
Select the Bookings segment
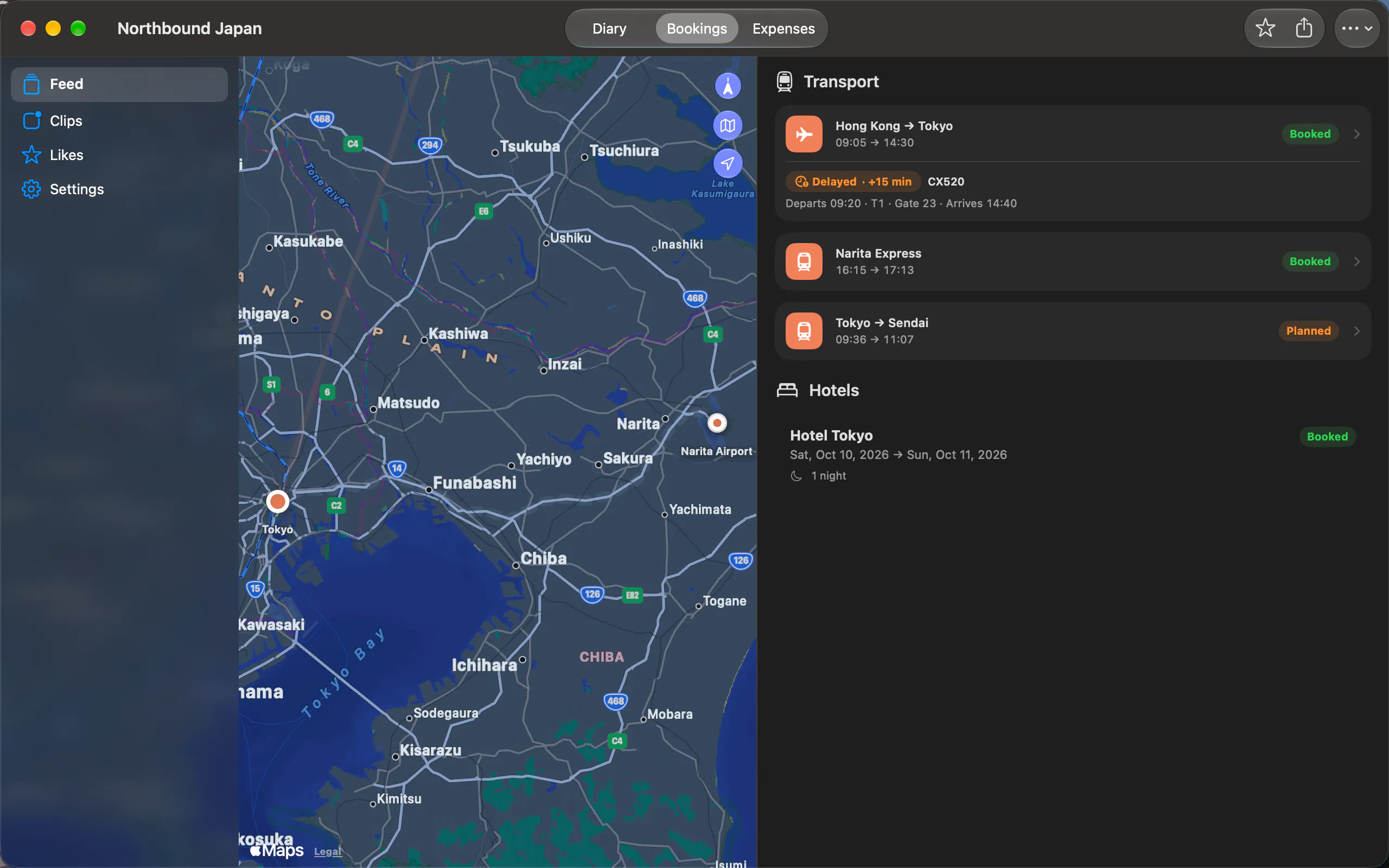(697, 28)
